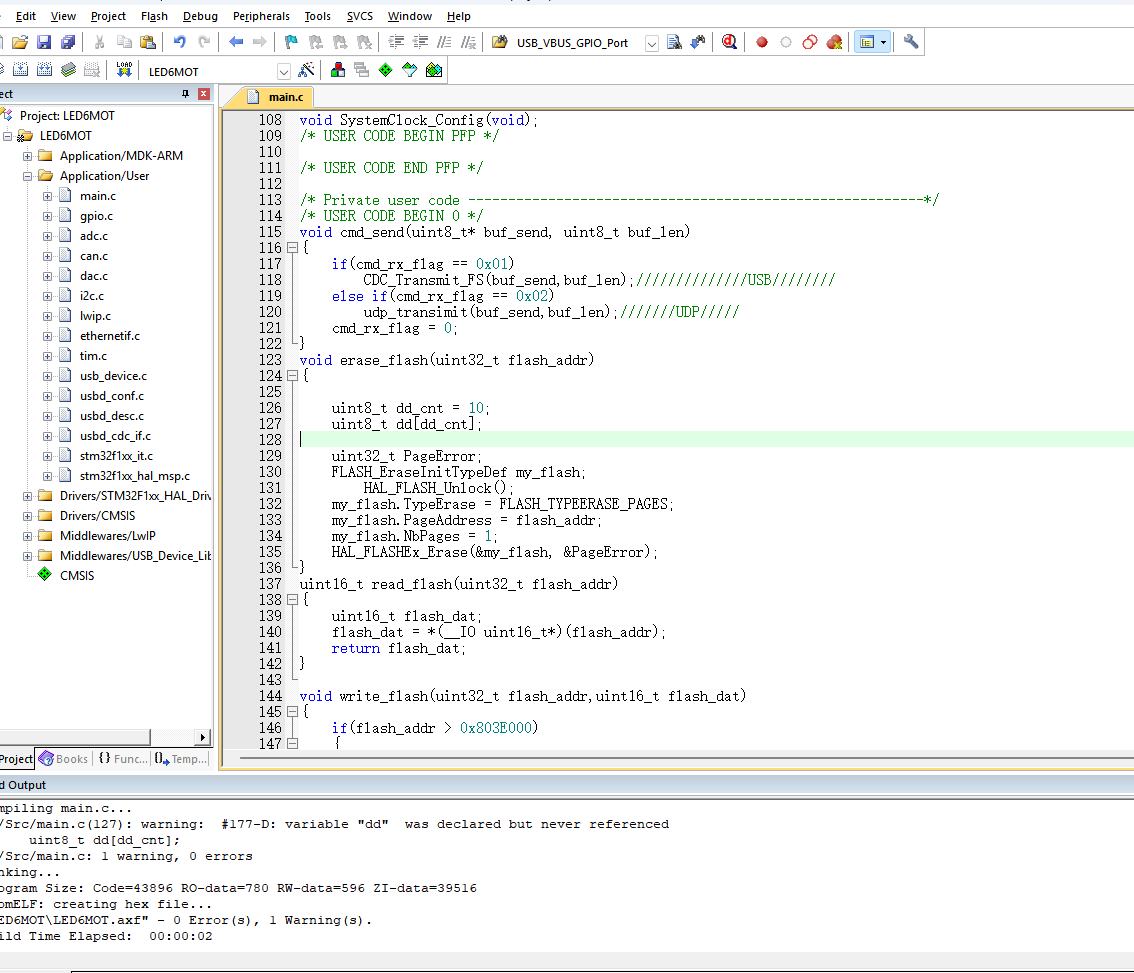Viewport: 1134px width, 973px height.
Task: Start/Stop Debug Session icon
Action: point(729,43)
